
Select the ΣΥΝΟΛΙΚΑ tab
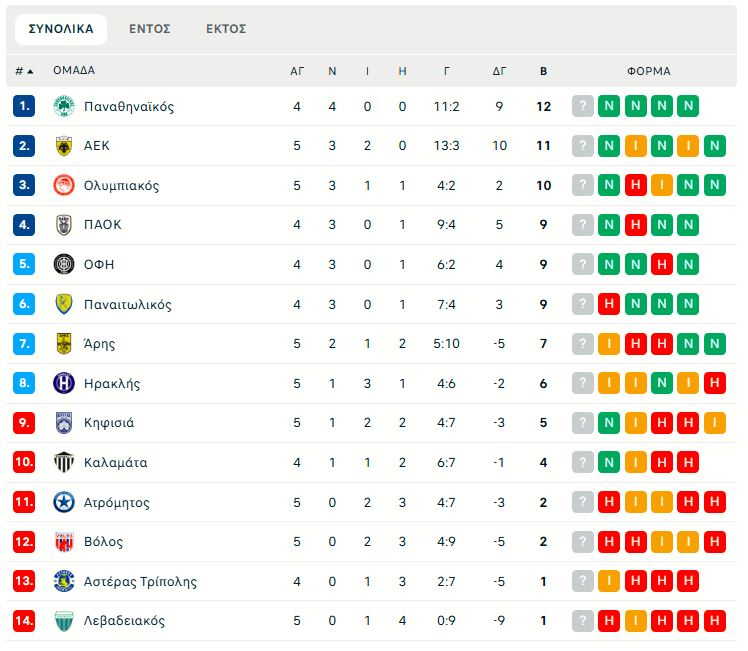pyautogui.click(x=61, y=29)
